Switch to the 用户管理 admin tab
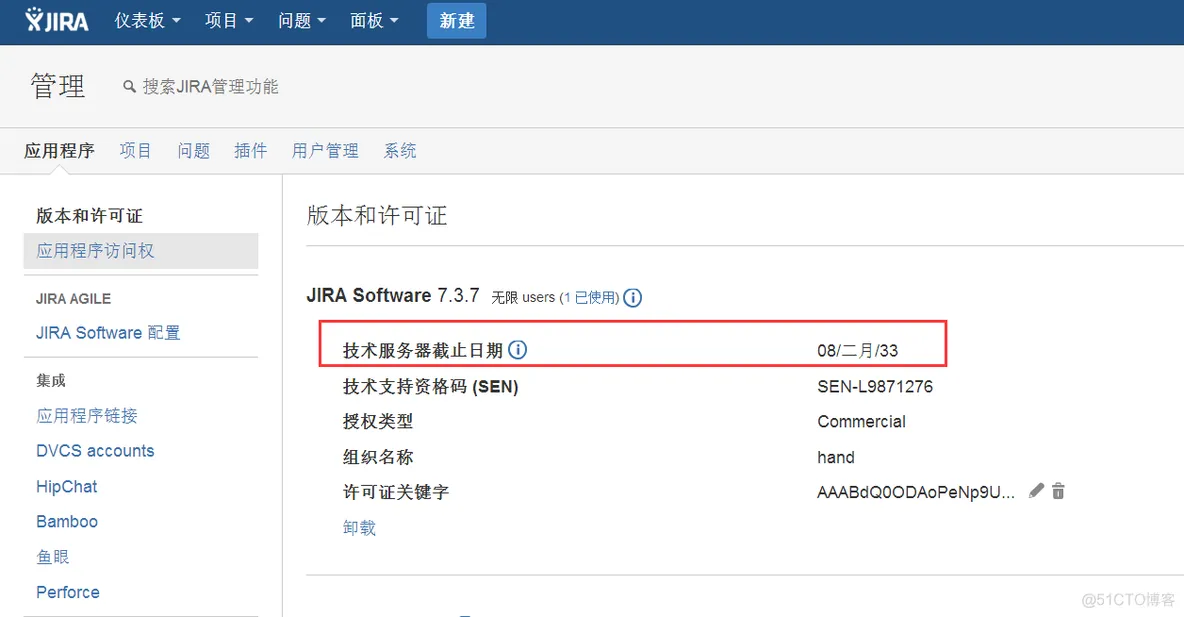 [325, 151]
